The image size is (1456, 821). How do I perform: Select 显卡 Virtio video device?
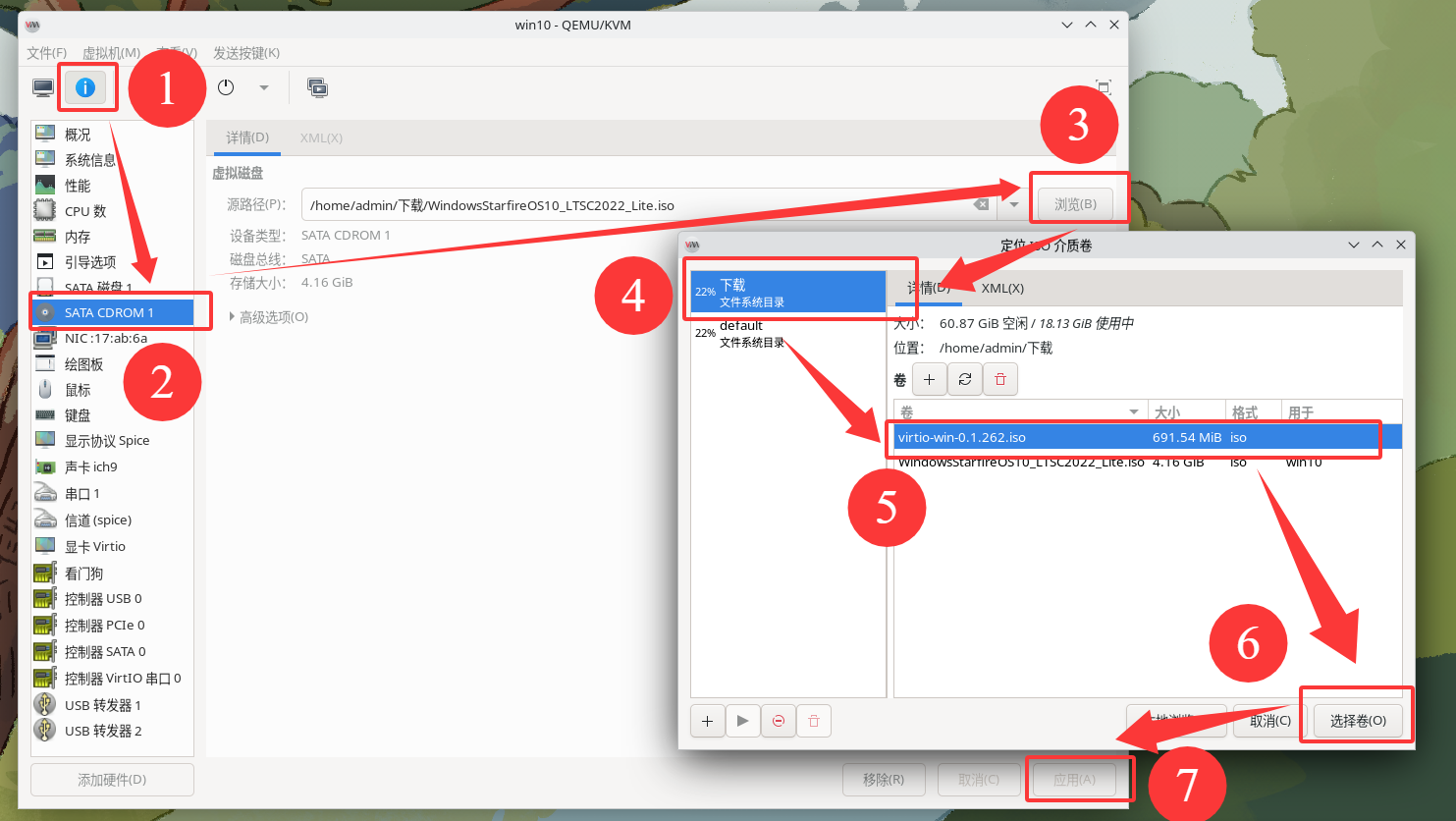[x=112, y=546]
